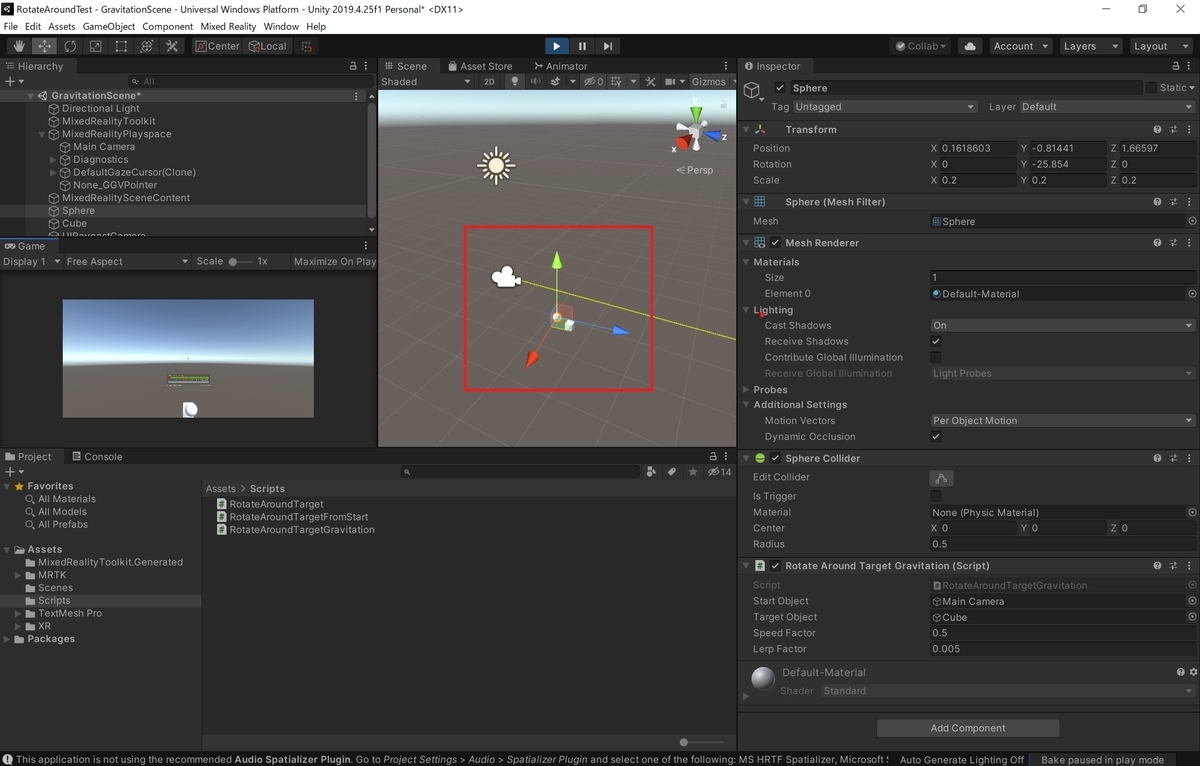This screenshot has width=1200, height=766.
Task: Open object picker for Start Object
Action: pos(1192,602)
